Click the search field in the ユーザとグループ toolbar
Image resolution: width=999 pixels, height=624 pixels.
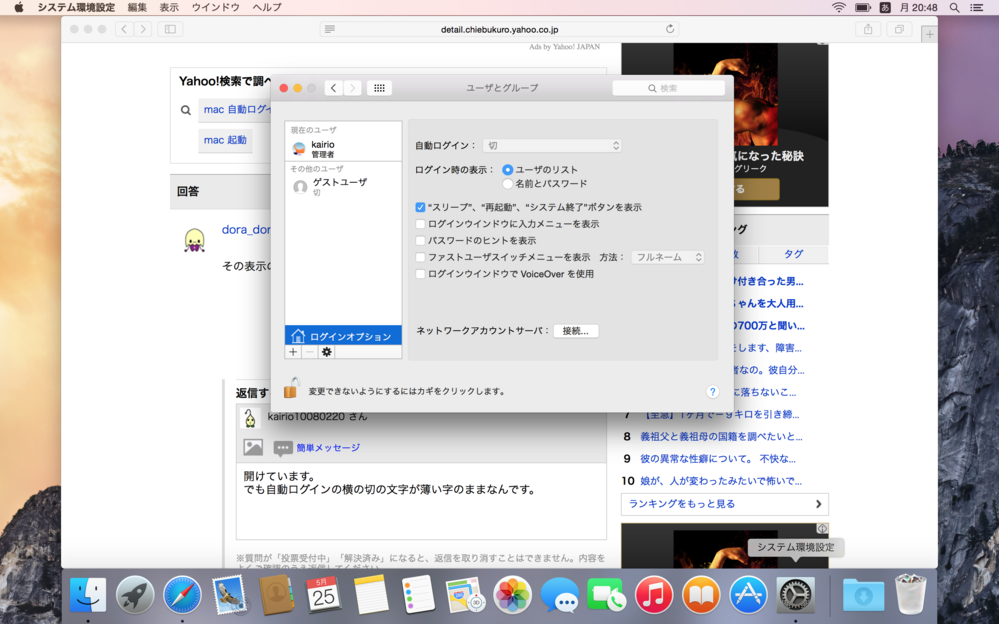[668, 88]
